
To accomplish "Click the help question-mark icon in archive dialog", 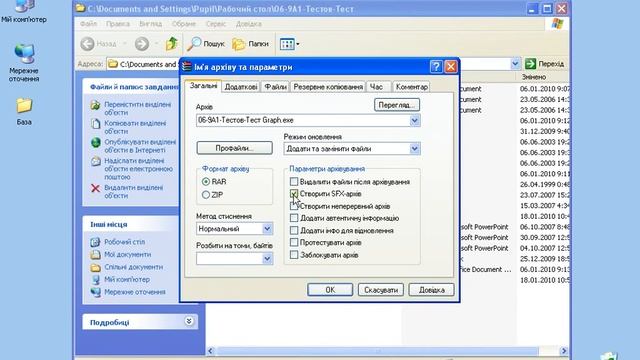I will click(436, 67).
